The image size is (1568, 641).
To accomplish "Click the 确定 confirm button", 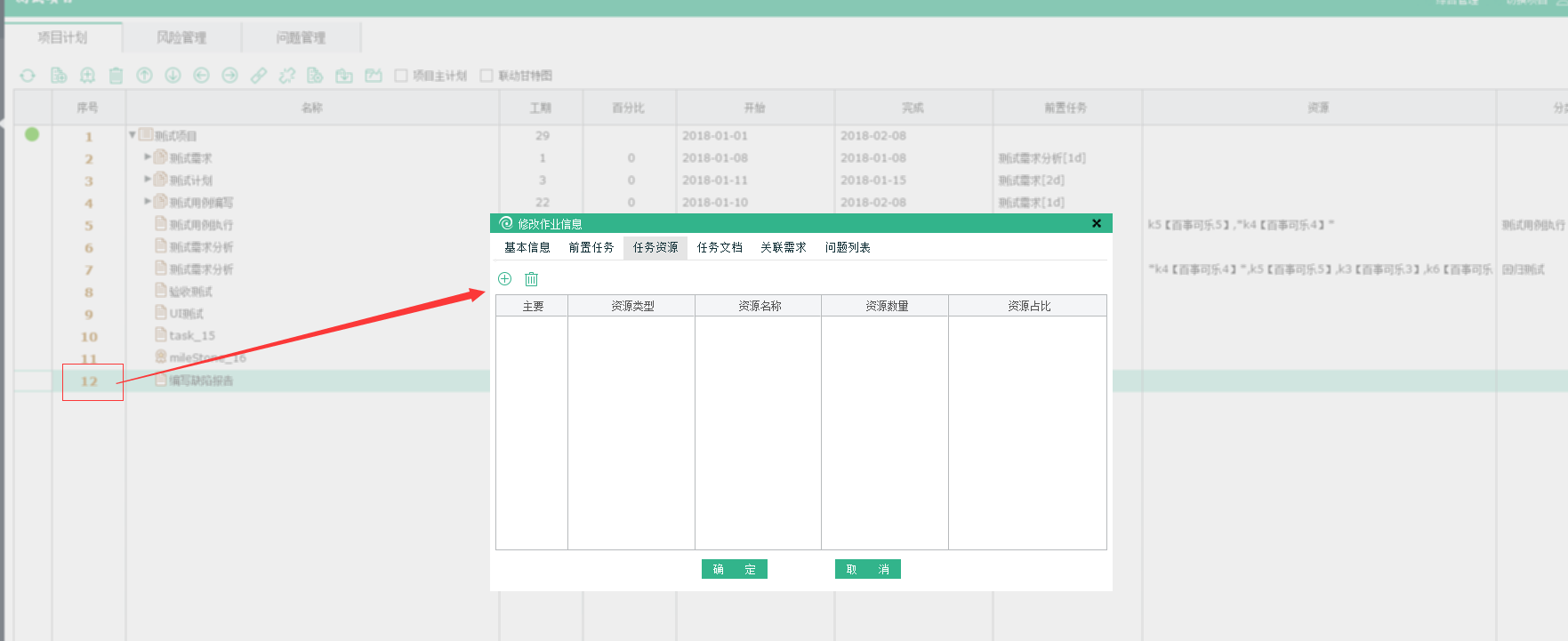I will pos(734,569).
